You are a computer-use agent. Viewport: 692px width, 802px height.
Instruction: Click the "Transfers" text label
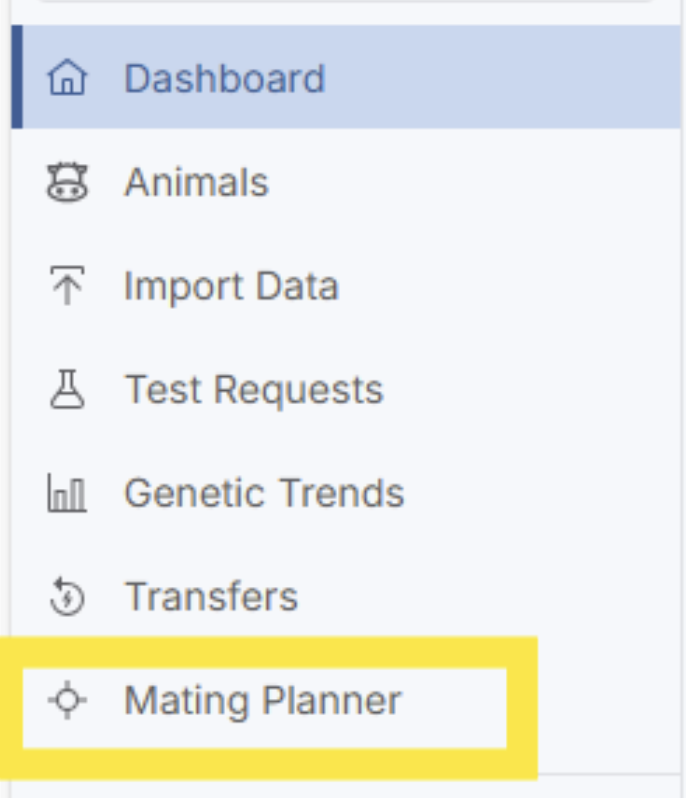[211, 598]
